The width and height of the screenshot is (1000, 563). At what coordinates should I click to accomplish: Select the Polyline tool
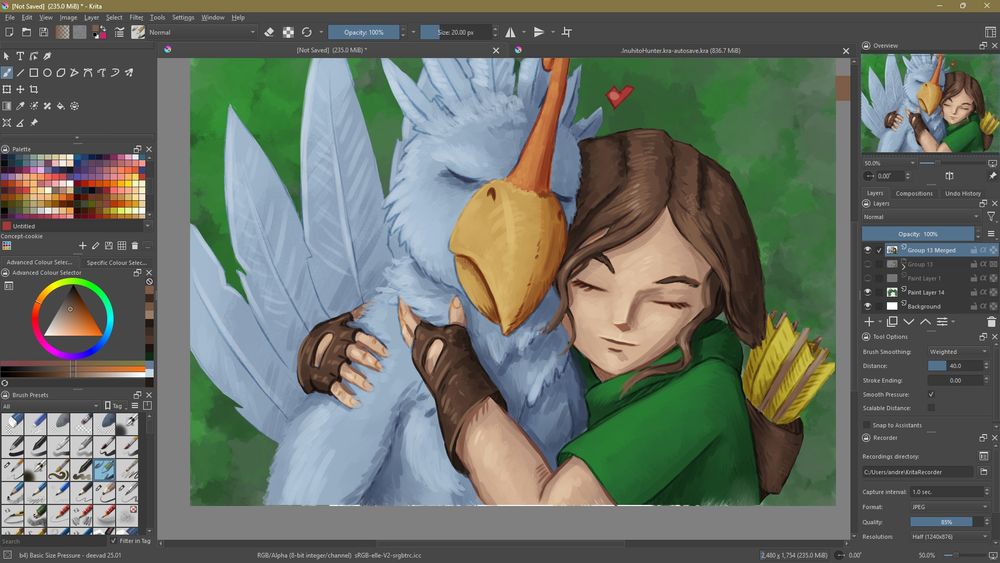75,73
